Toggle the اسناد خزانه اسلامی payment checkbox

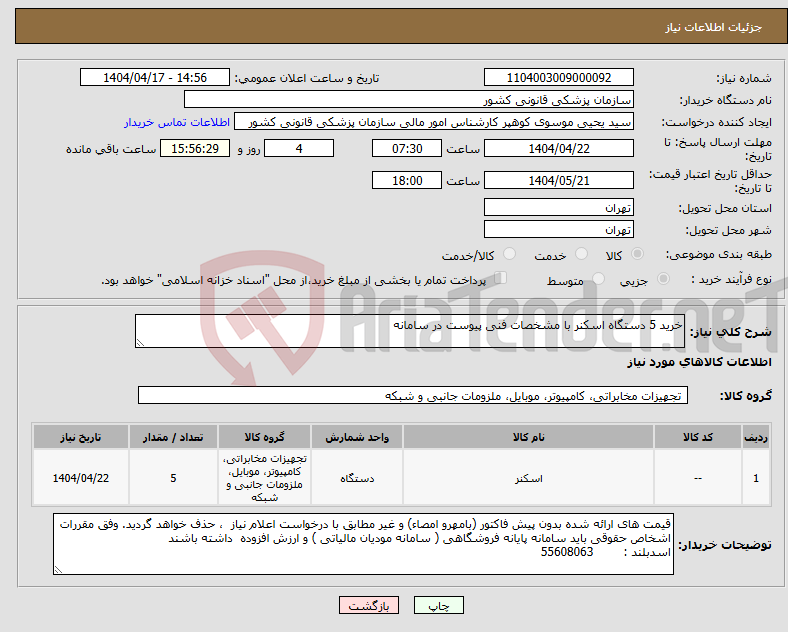pos(501,278)
